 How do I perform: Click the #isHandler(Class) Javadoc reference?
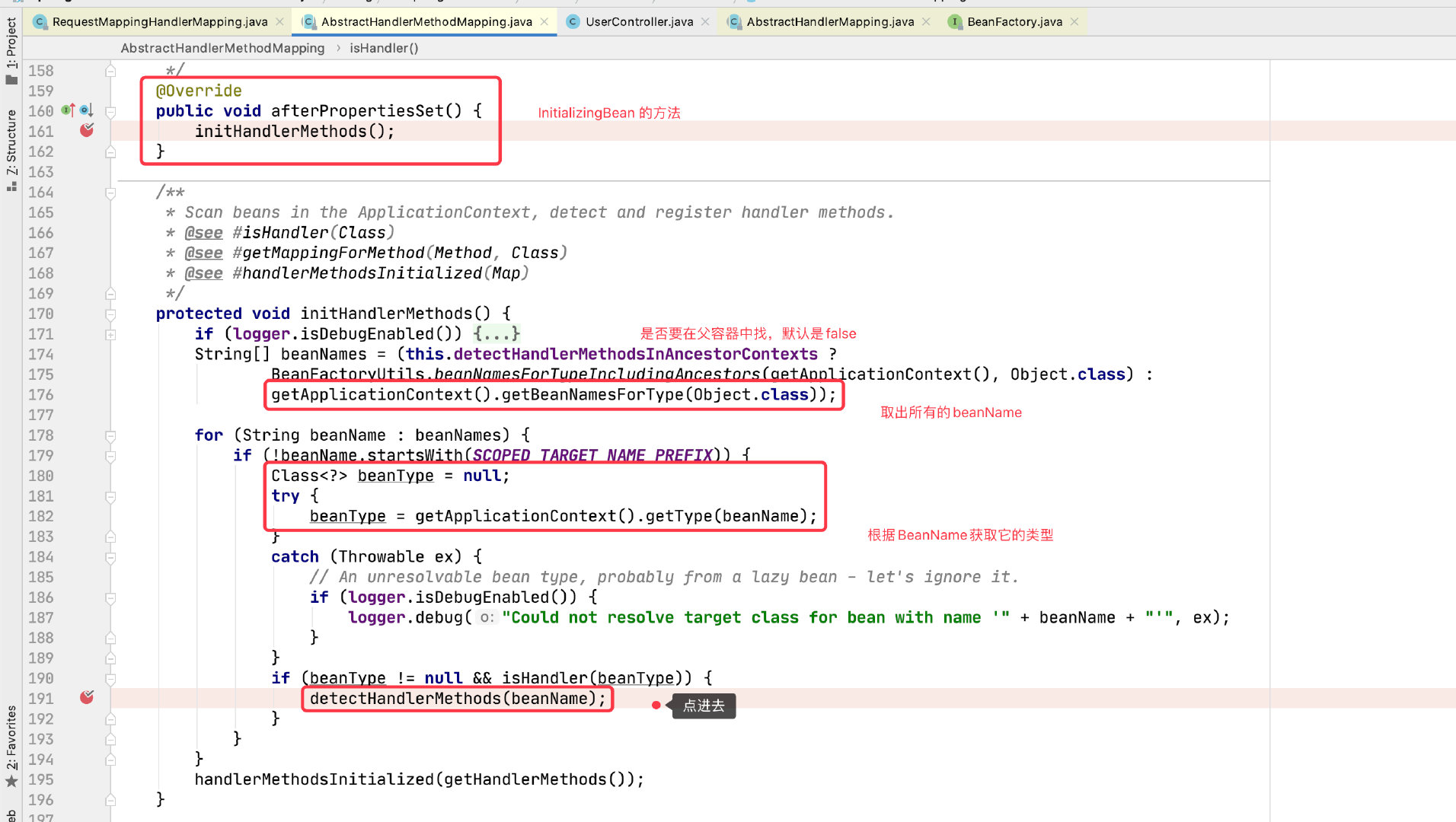314,232
